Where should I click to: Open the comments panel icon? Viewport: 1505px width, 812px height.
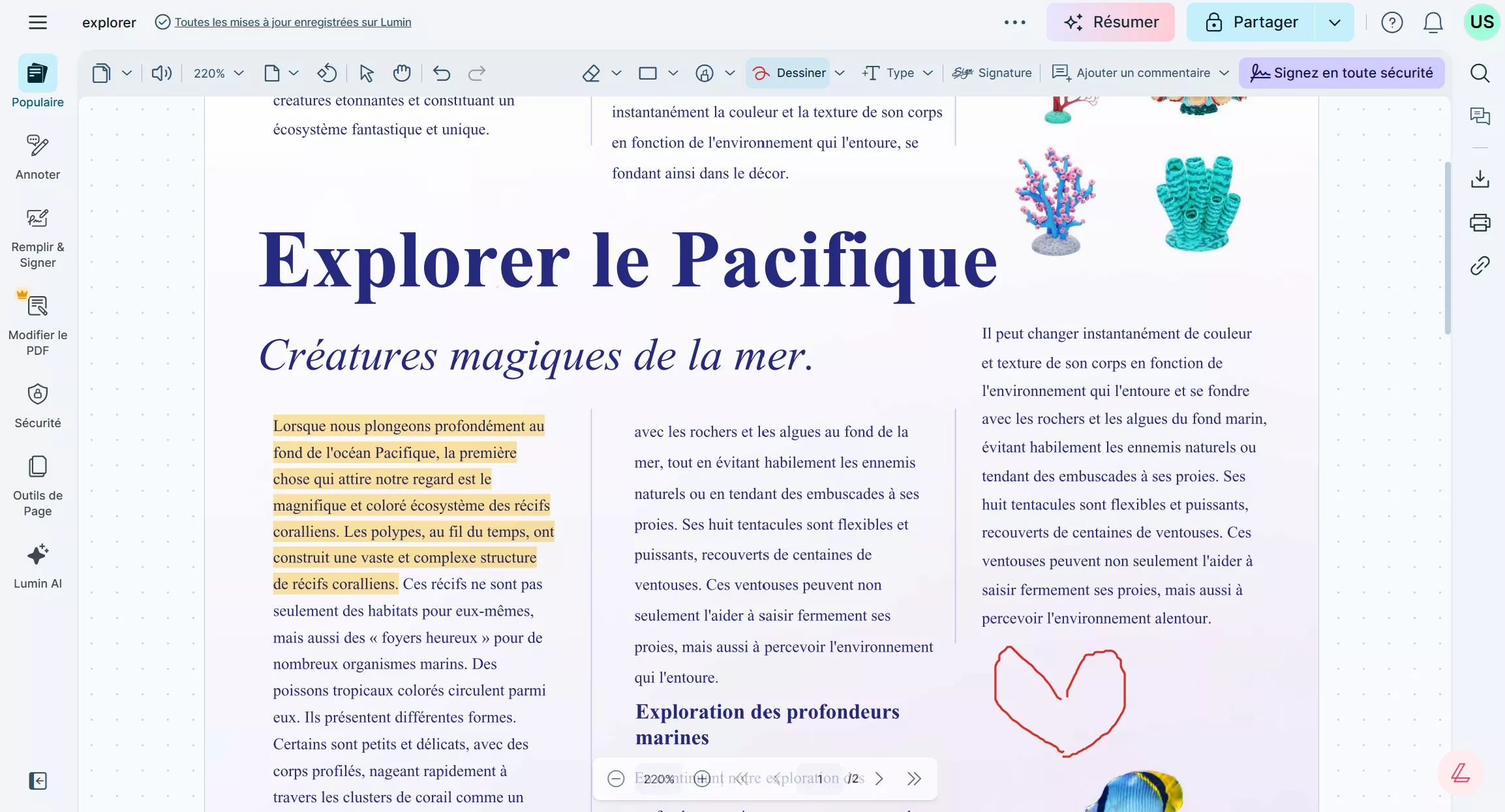[x=1480, y=116]
